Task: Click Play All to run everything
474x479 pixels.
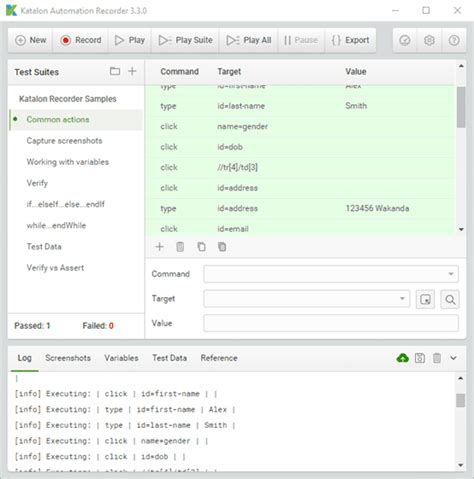Action: click(x=248, y=40)
